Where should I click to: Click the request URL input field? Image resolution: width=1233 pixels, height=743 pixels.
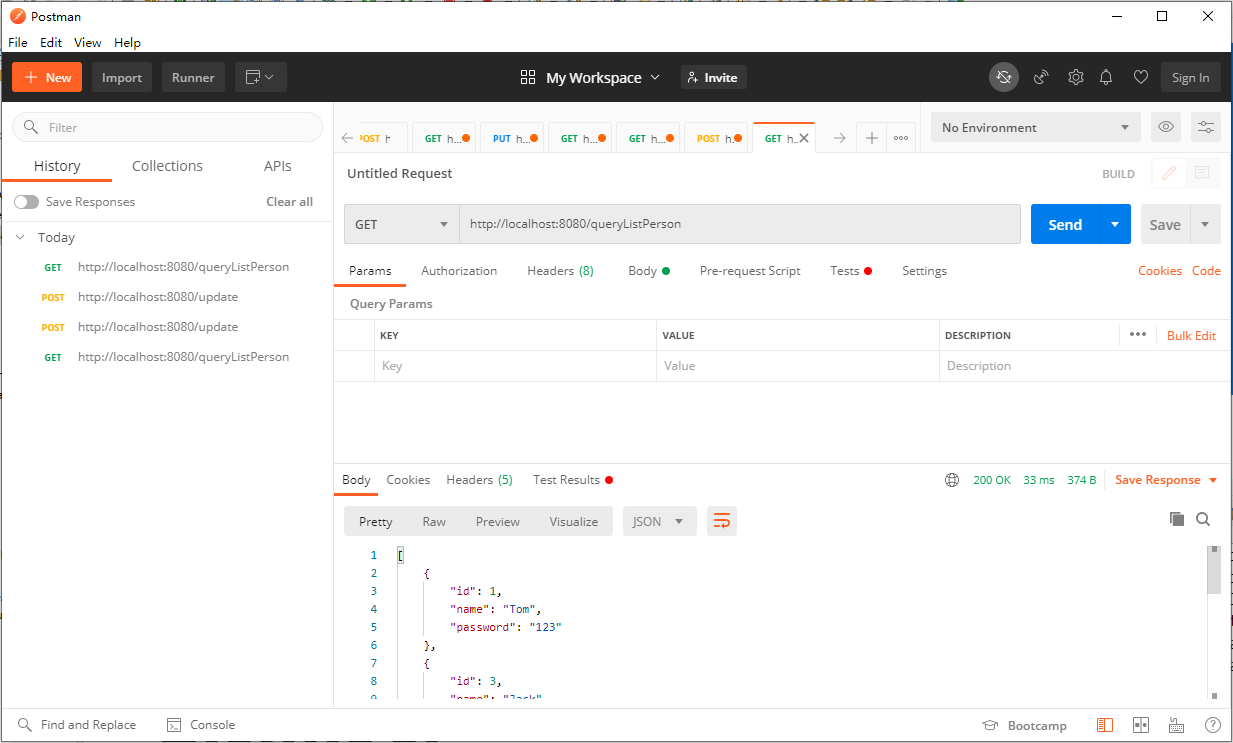click(x=740, y=224)
